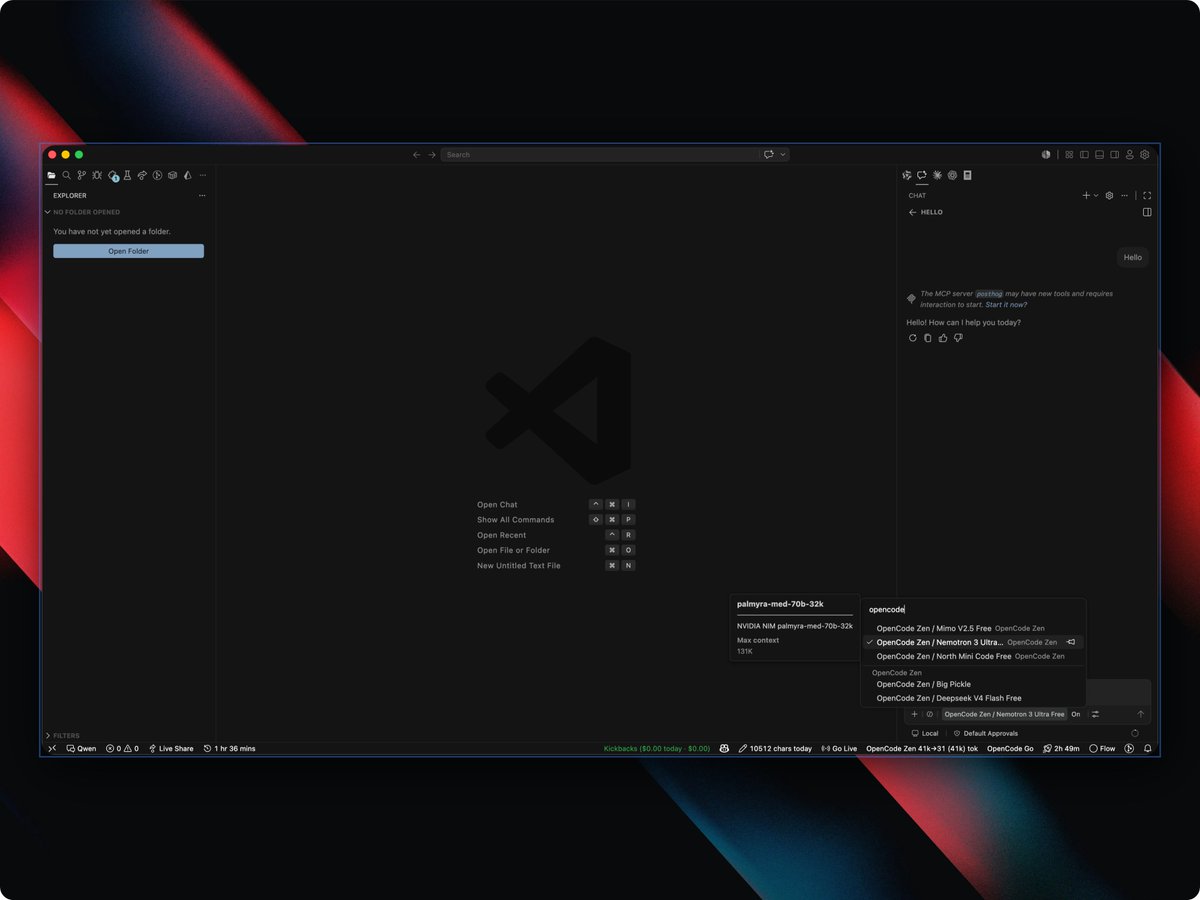Image resolution: width=1200 pixels, height=900 pixels.
Task: Click the icon beside the Nemotron model row
Action: click(1071, 642)
